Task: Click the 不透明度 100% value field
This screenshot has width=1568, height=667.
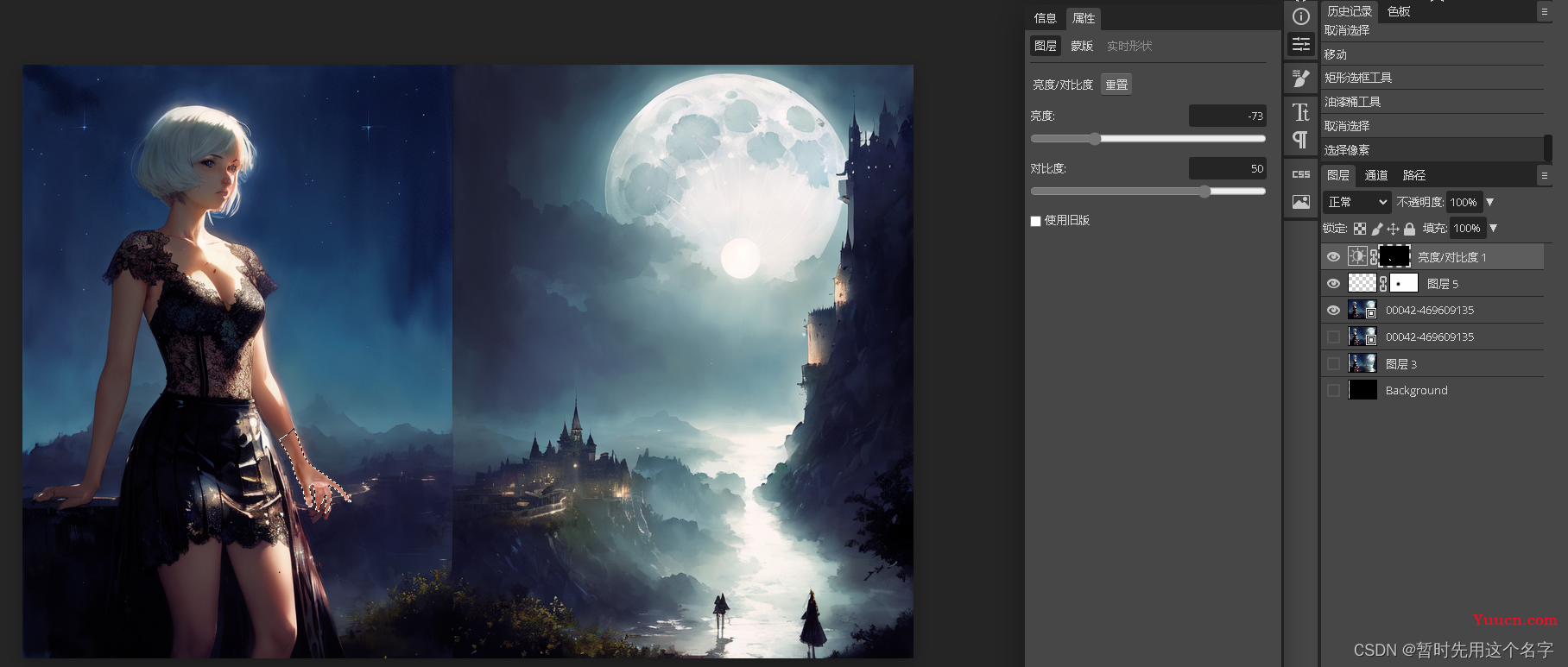Action: tap(1464, 202)
